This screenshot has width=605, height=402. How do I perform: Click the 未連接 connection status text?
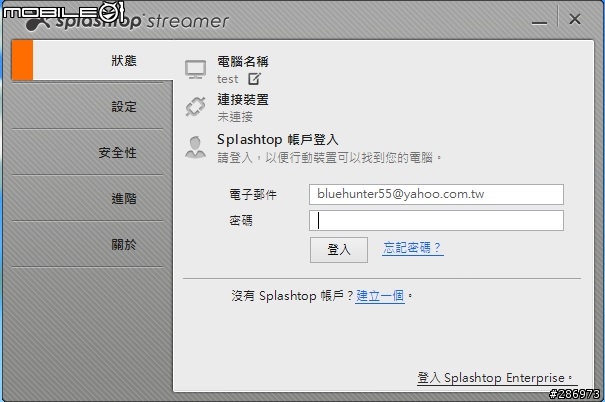click(235, 117)
